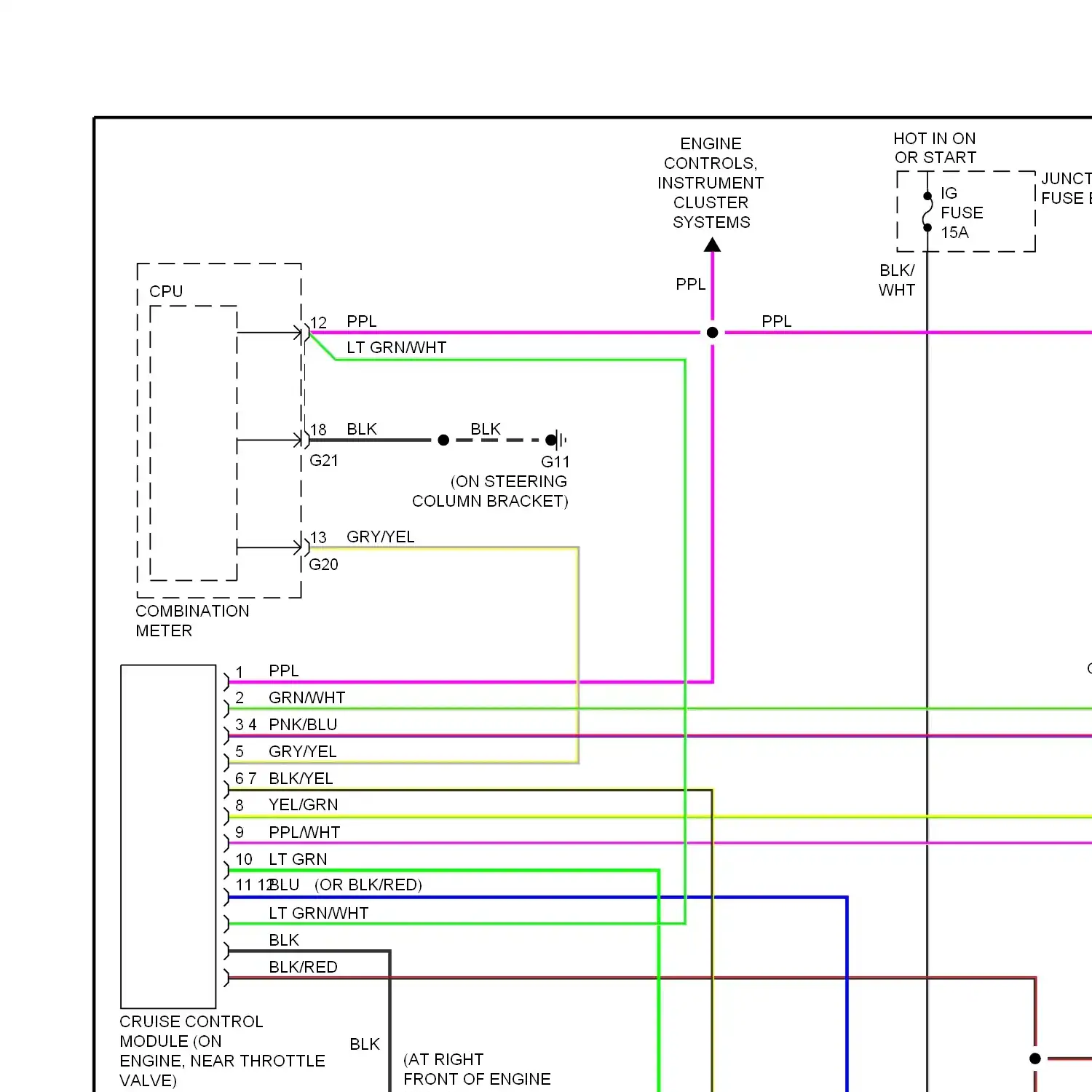Click the BLK label on cruise module connector
This screenshot has width=1092, height=1092.
(x=284, y=940)
